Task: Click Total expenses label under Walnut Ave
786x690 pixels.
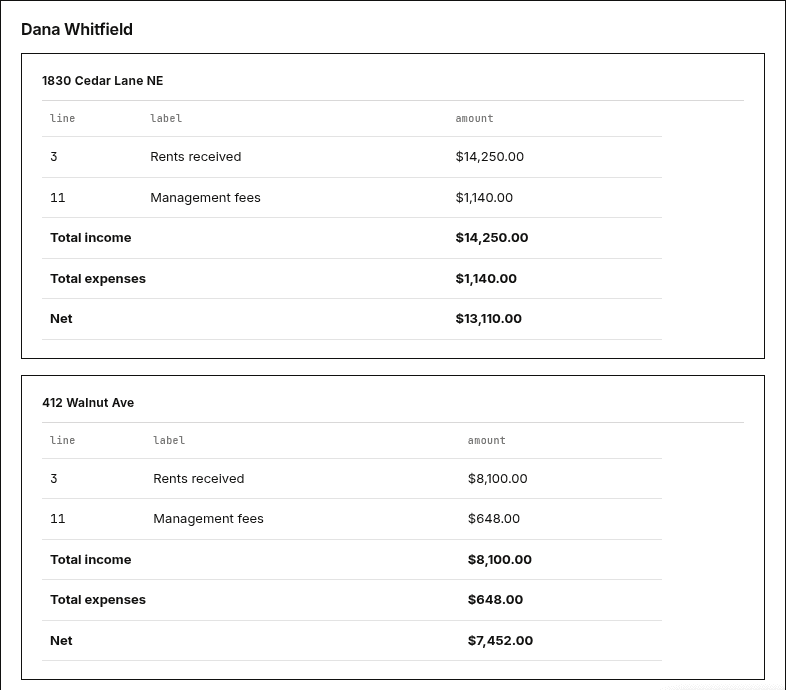Action: [x=98, y=600]
